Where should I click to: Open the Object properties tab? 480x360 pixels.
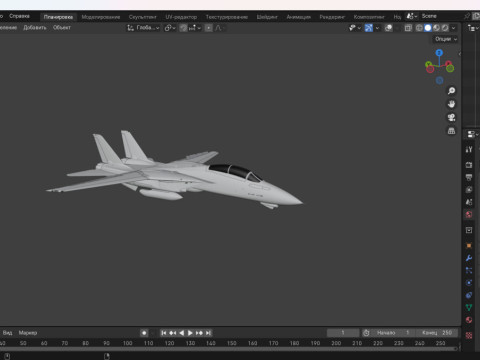point(469,246)
